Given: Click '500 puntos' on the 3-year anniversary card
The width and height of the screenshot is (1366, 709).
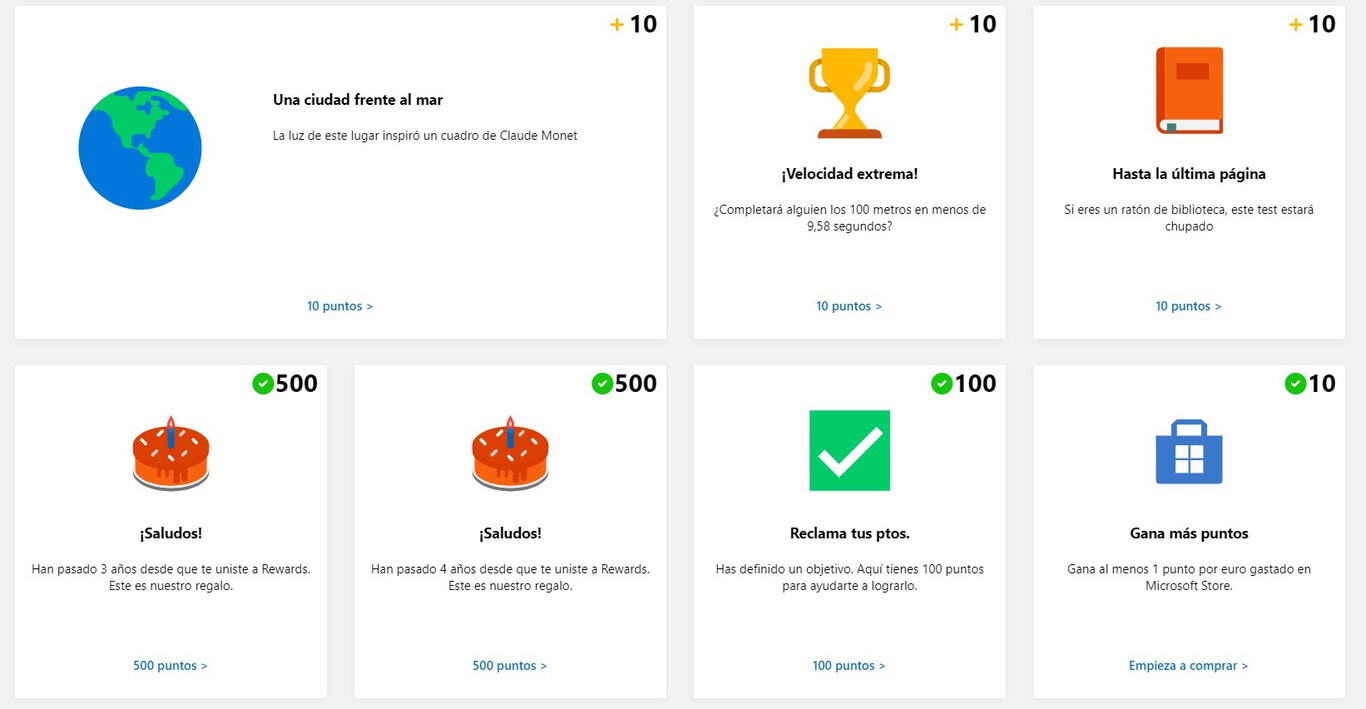Looking at the screenshot, I should click(170, 665).
